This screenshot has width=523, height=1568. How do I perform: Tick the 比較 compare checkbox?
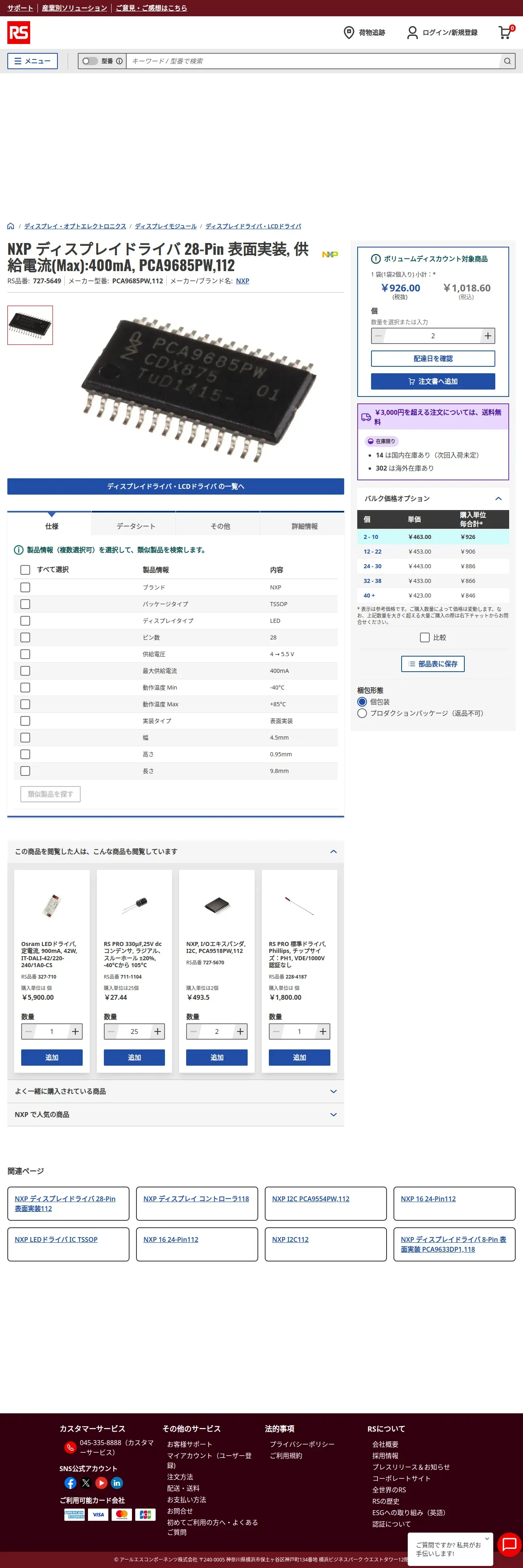click(x=425, y=637)
